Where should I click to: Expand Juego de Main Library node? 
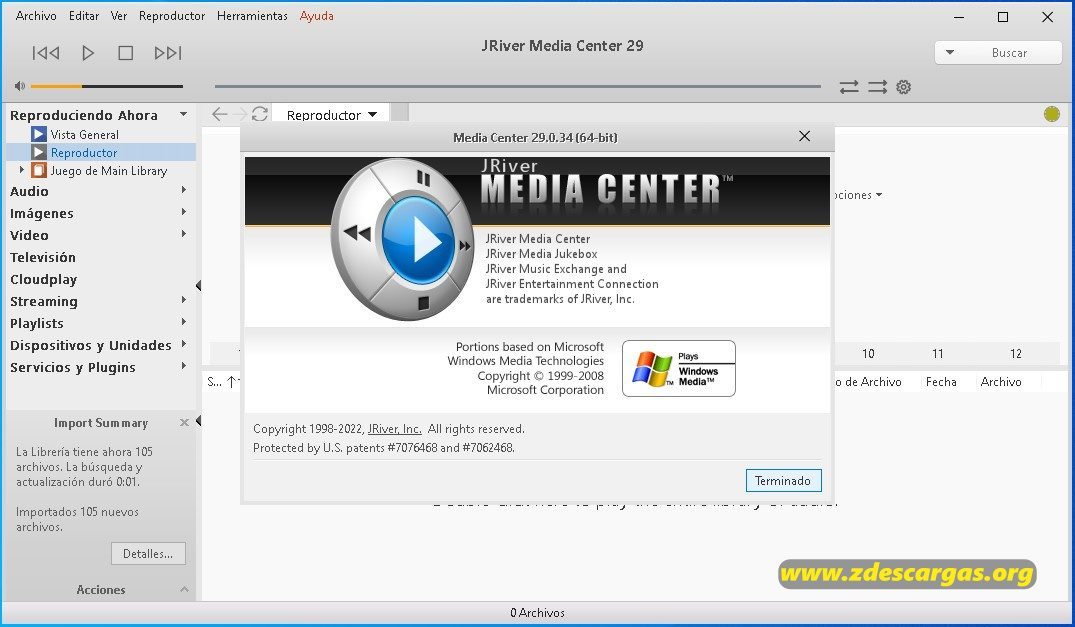click(22, 169)
